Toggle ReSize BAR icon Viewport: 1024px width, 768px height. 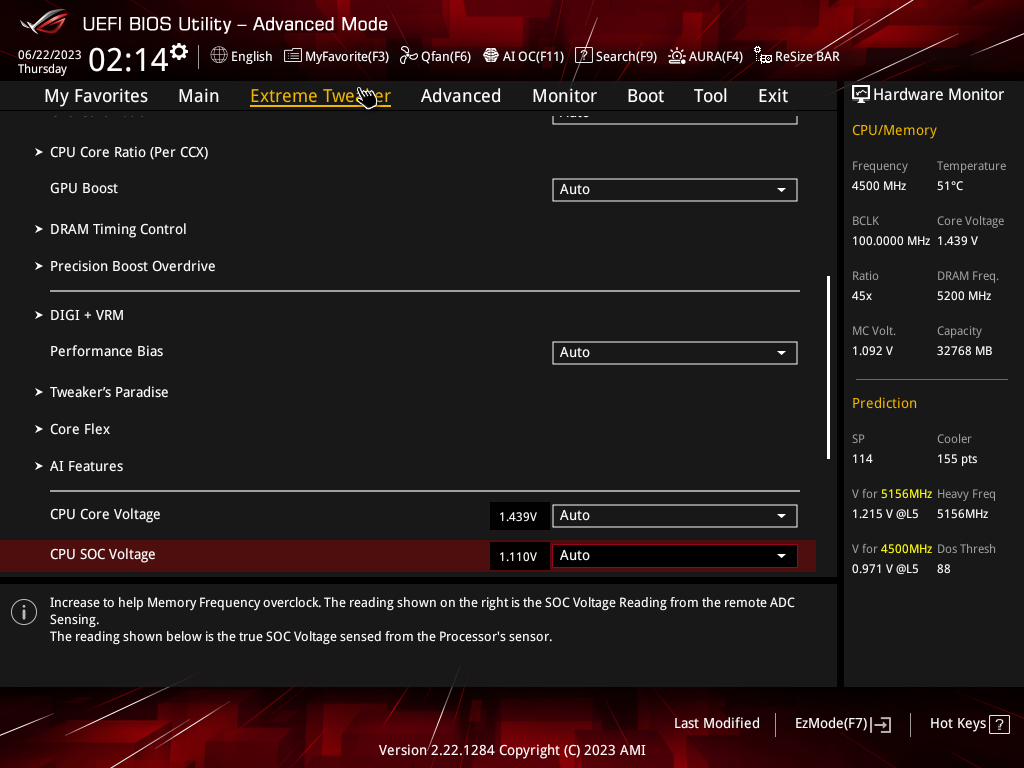click(x=763, y=56)
